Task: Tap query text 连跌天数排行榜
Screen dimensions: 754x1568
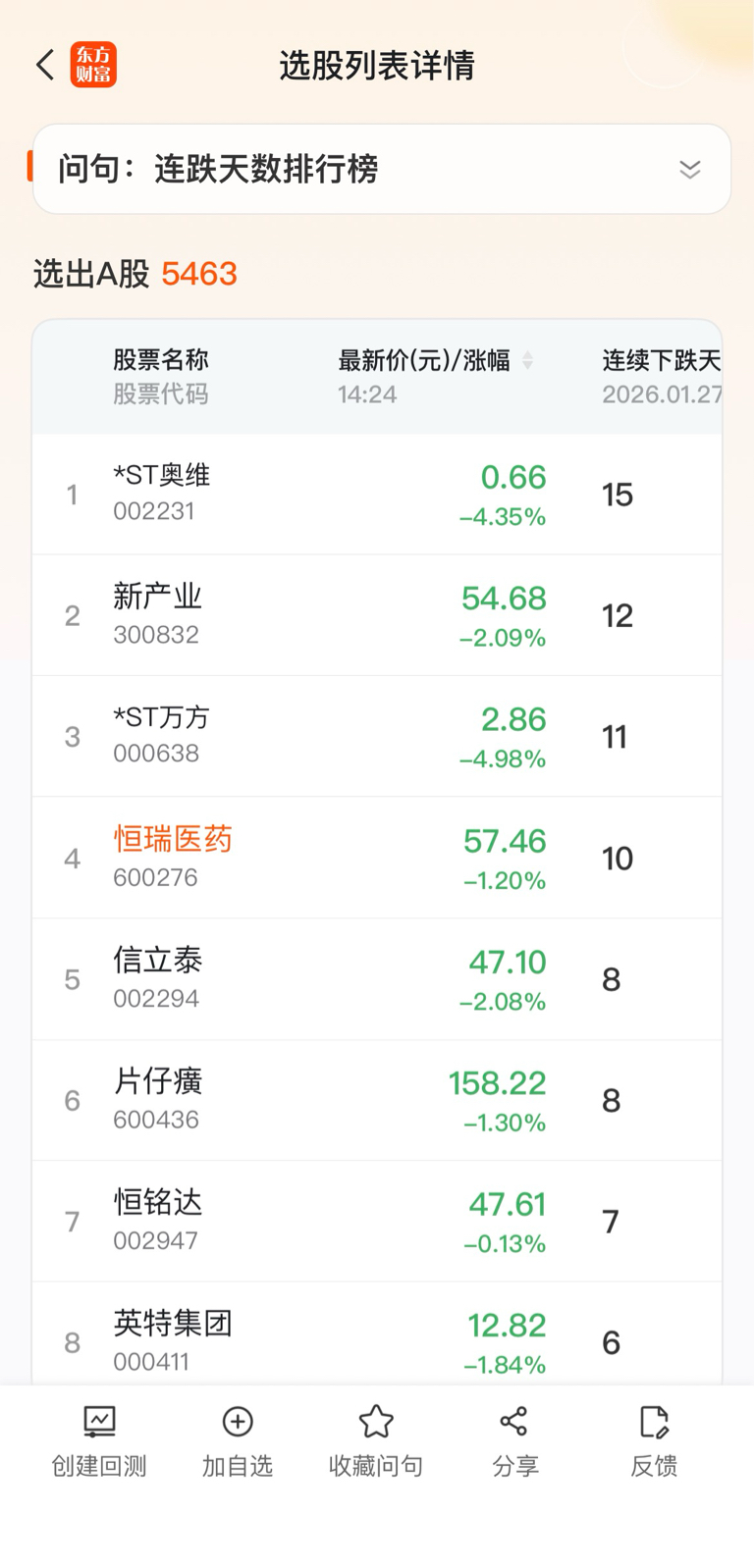Action: [266, 169]
